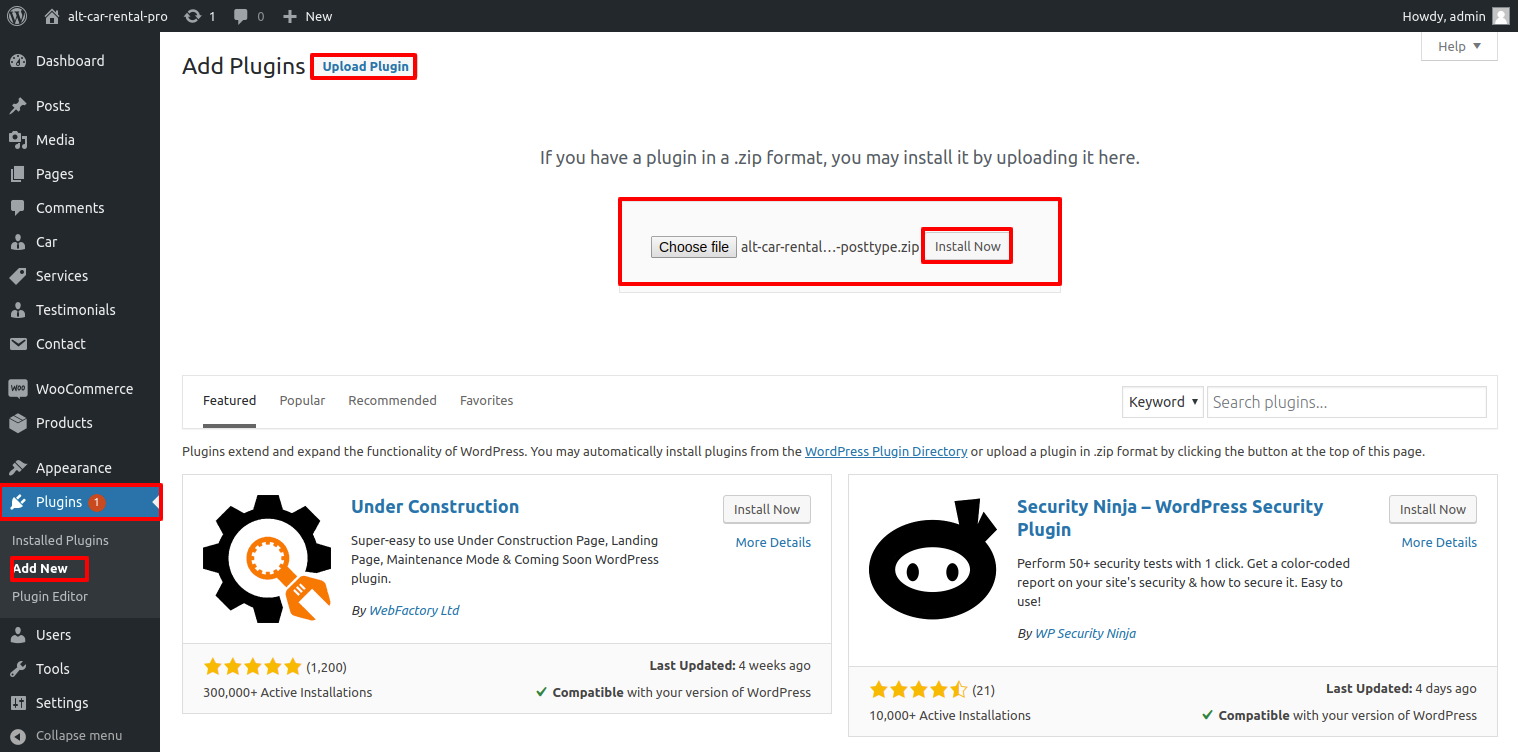
Task: Click the WooCommerce icon in sidebar
Action: tap(18, 389)
